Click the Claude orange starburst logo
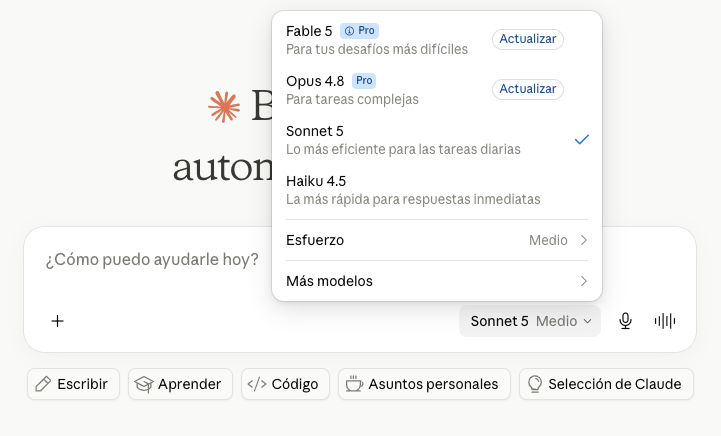This screenshot has width=721, height=436. click(224, 107)
